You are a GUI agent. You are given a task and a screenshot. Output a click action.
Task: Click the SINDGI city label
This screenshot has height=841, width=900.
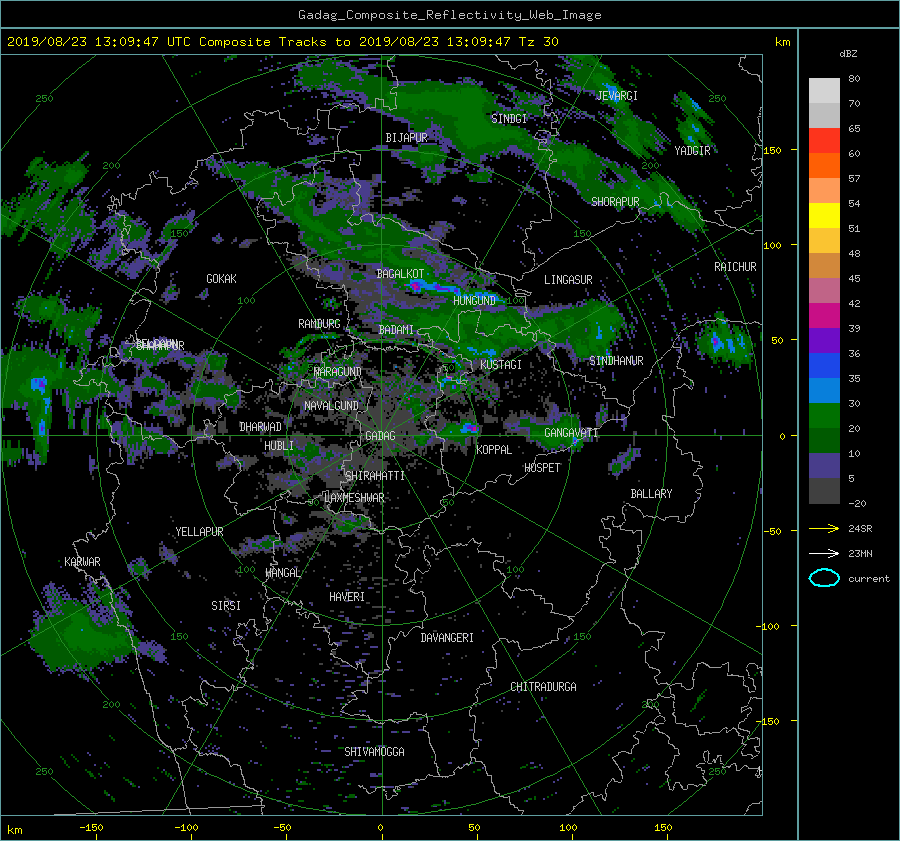(x=509, y=119)
